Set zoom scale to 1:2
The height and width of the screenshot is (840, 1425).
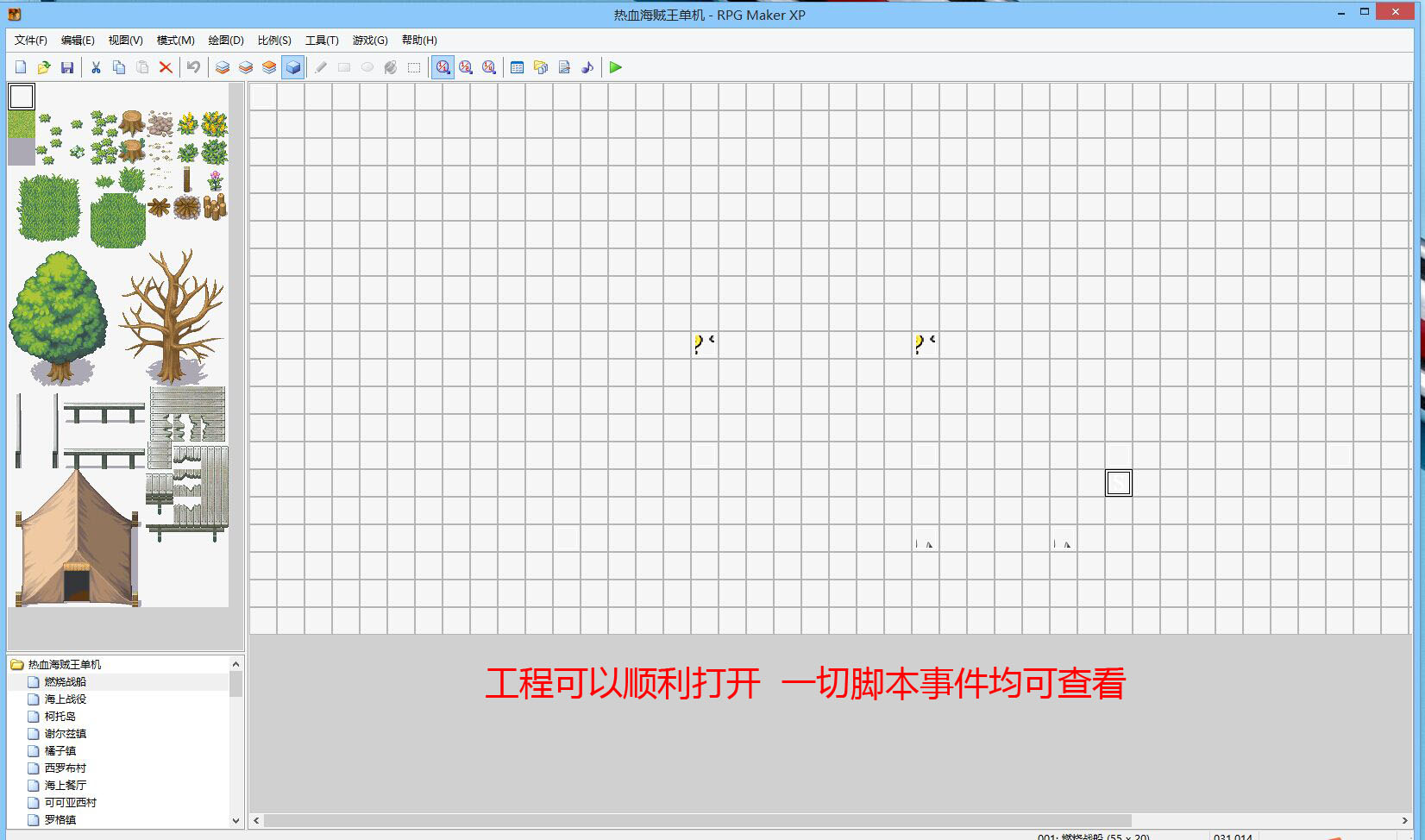[x=466, y=67]
